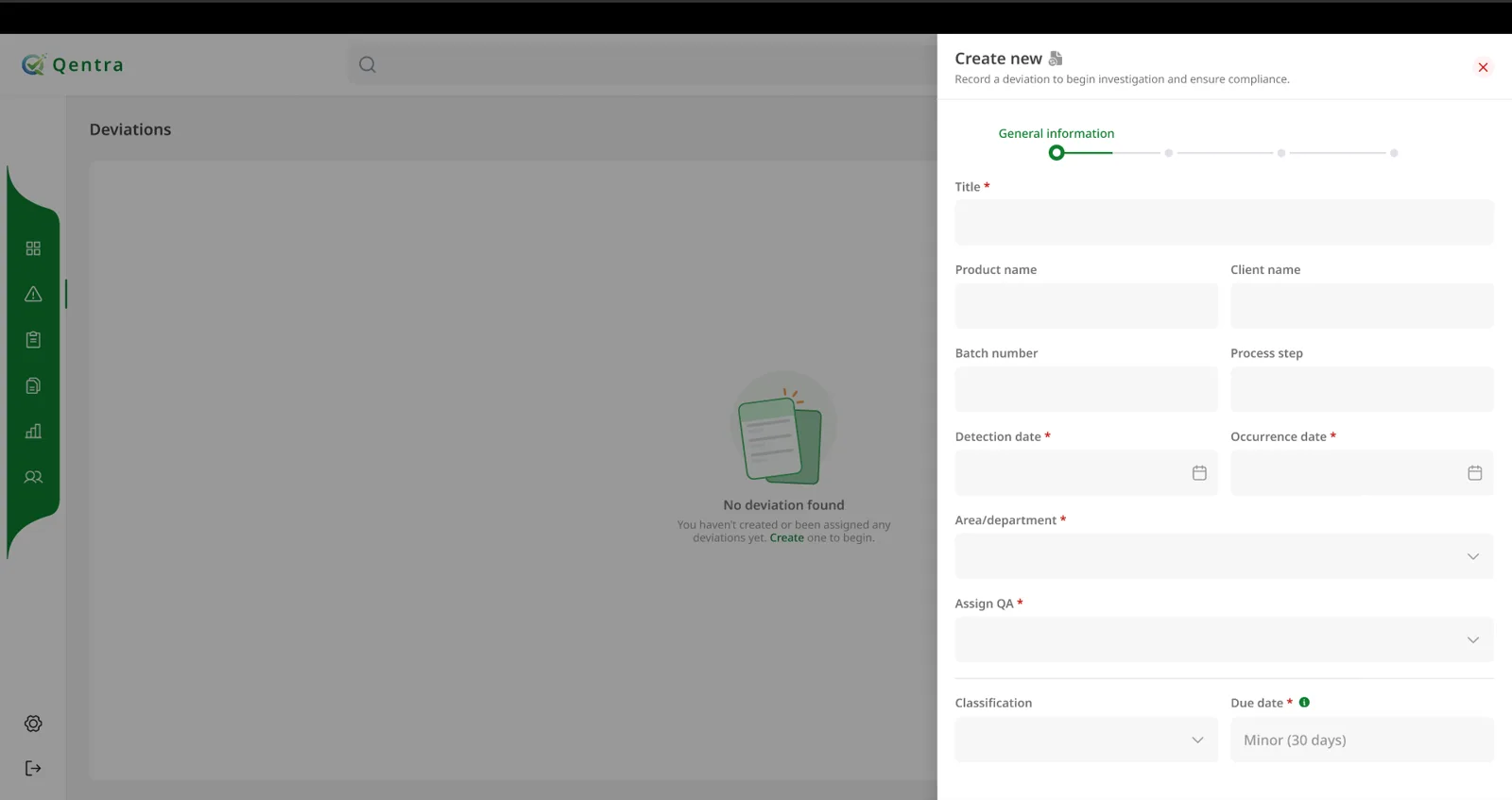Click the No deviation found text
The image size is (1512, 800).
(x=783, y=505)
